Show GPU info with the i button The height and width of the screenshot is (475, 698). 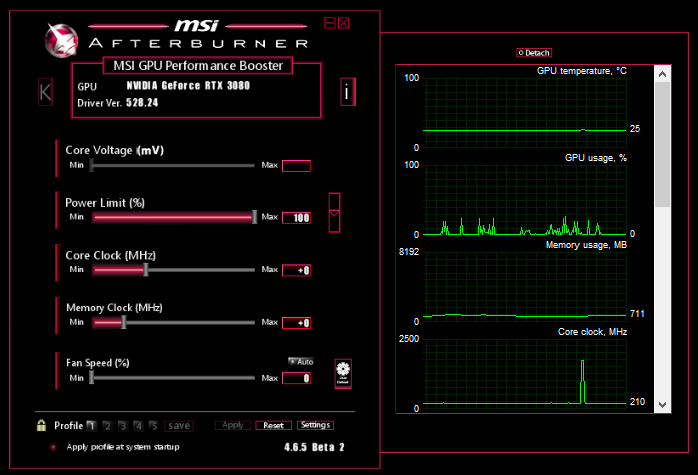[x=348, y=92]
